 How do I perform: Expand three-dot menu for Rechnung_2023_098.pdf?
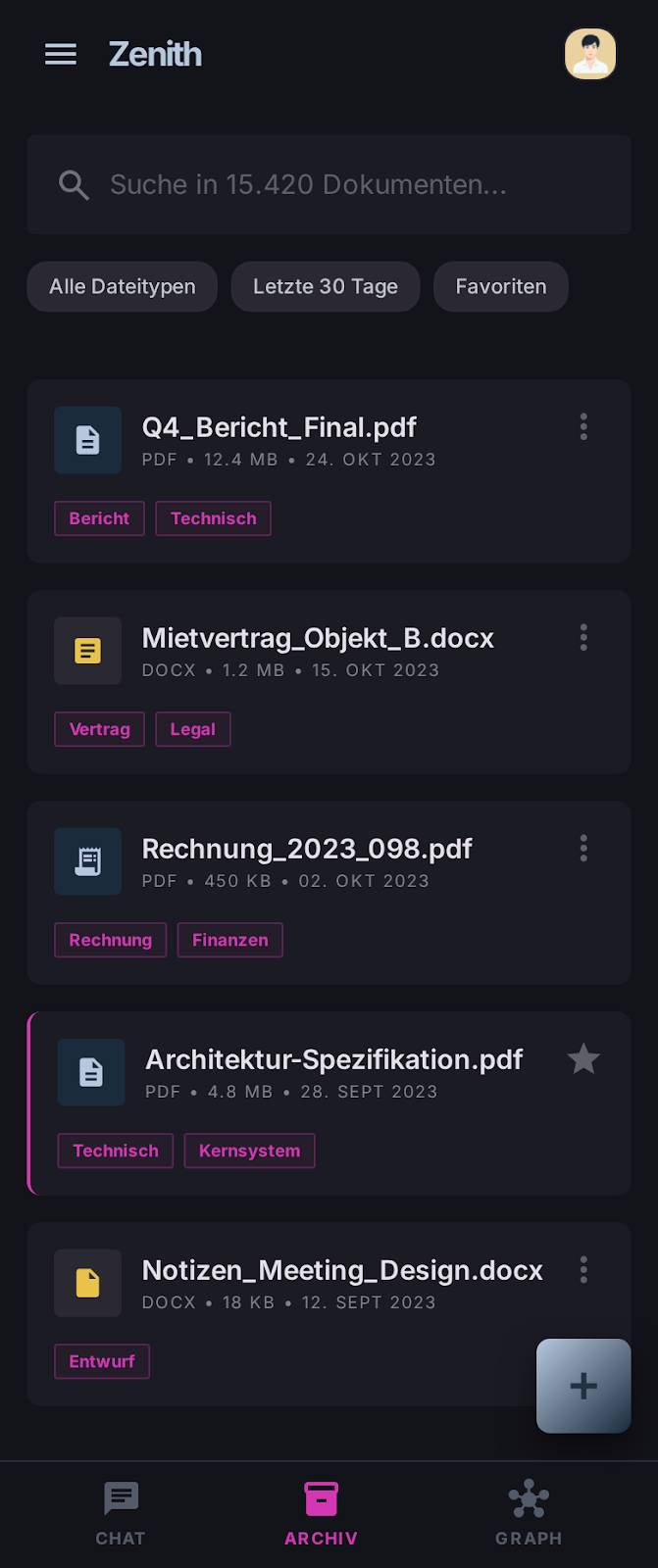583,848
